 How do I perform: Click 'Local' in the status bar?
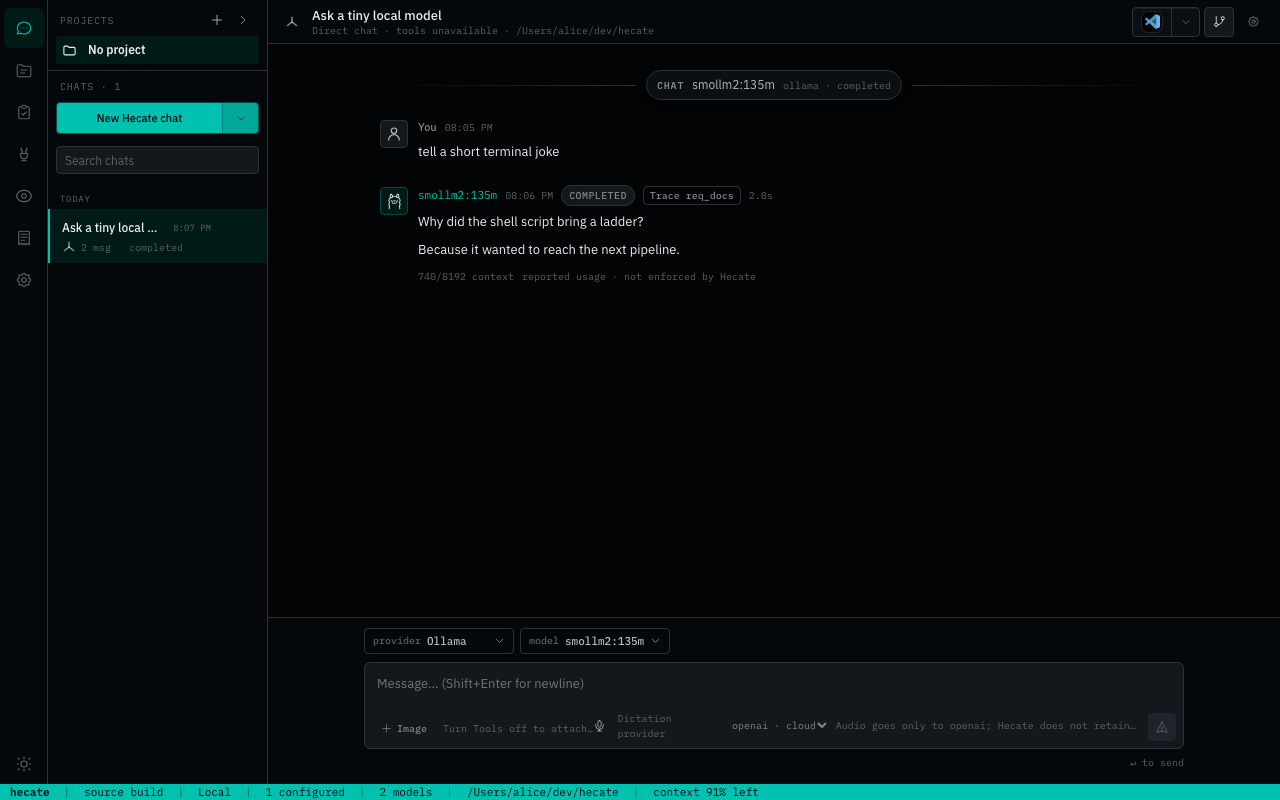[214, 792]
